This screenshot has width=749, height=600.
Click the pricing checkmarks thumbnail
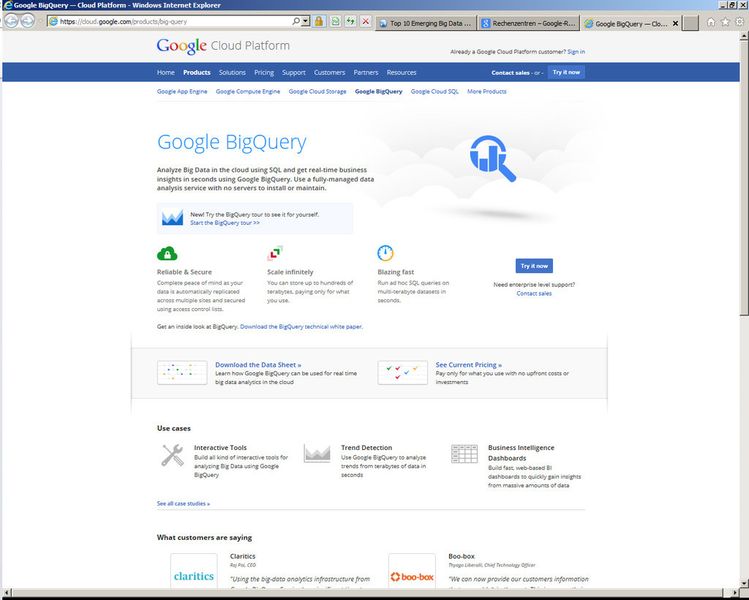tap(403, 373)
